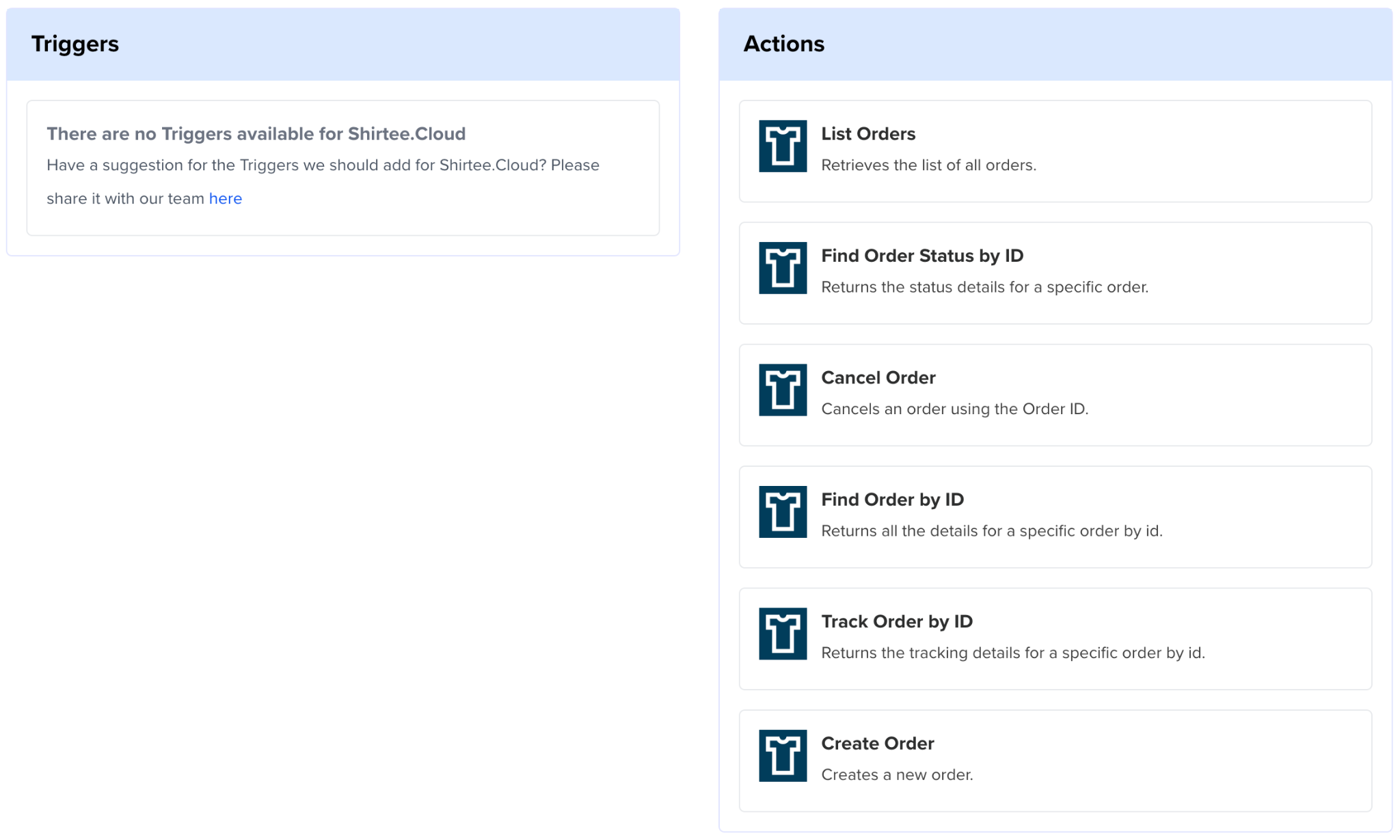Image resolution: width=1400 pixels, height=840 pixels.
Task: Click 'Creates a new order' description
Action: [x=896, y=775]
